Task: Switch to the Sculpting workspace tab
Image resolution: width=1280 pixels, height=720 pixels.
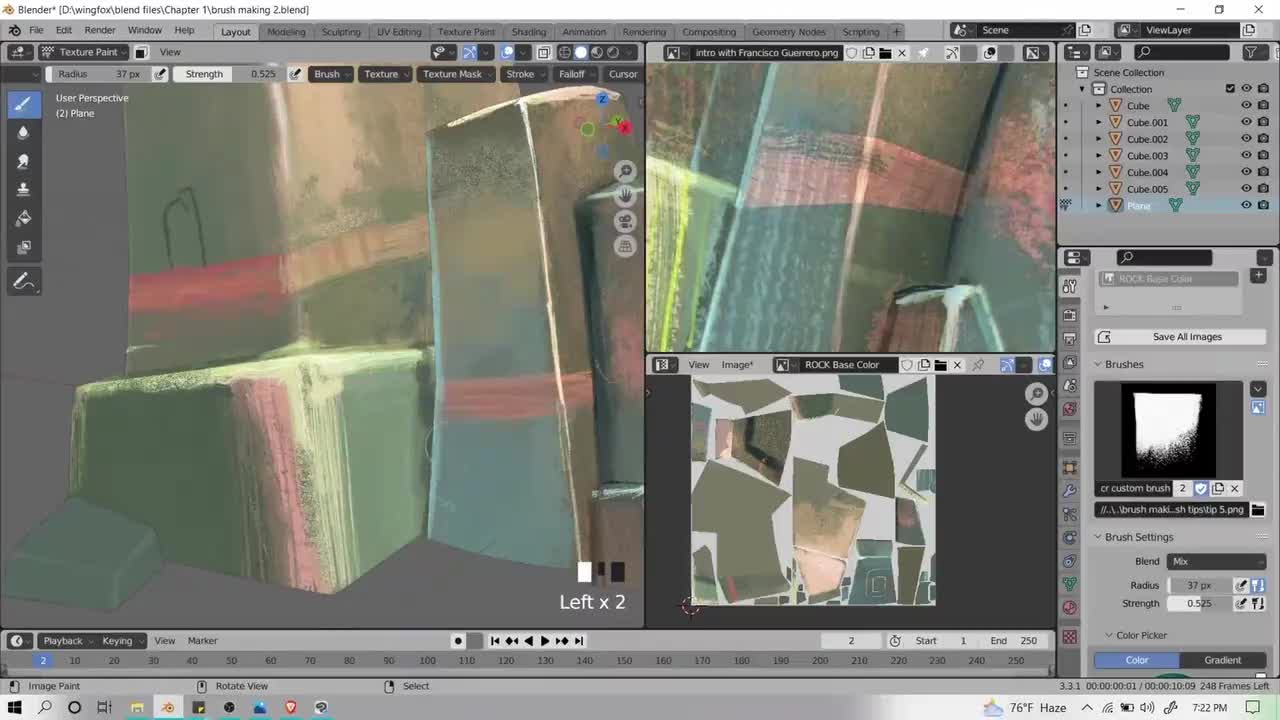Action: click(x=341, y=32)
